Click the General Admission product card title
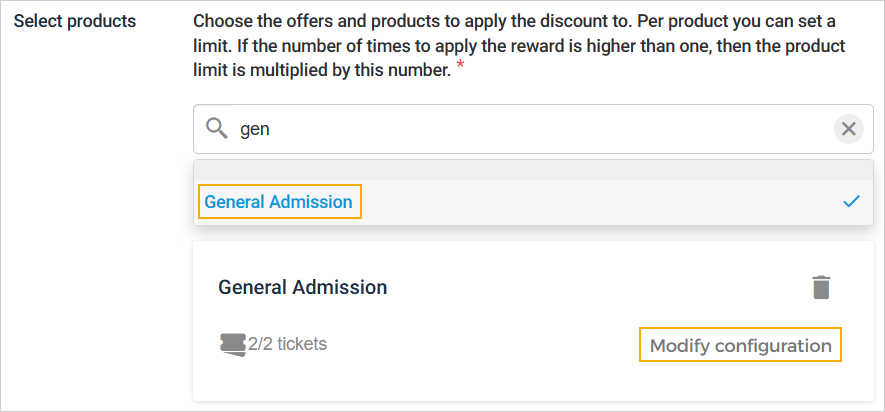Viewport: 885px width, 412px height. click(x=302, y=287)
